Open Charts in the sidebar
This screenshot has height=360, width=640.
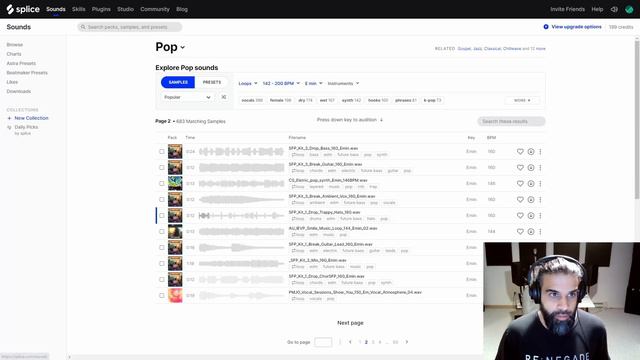(14, 54)
